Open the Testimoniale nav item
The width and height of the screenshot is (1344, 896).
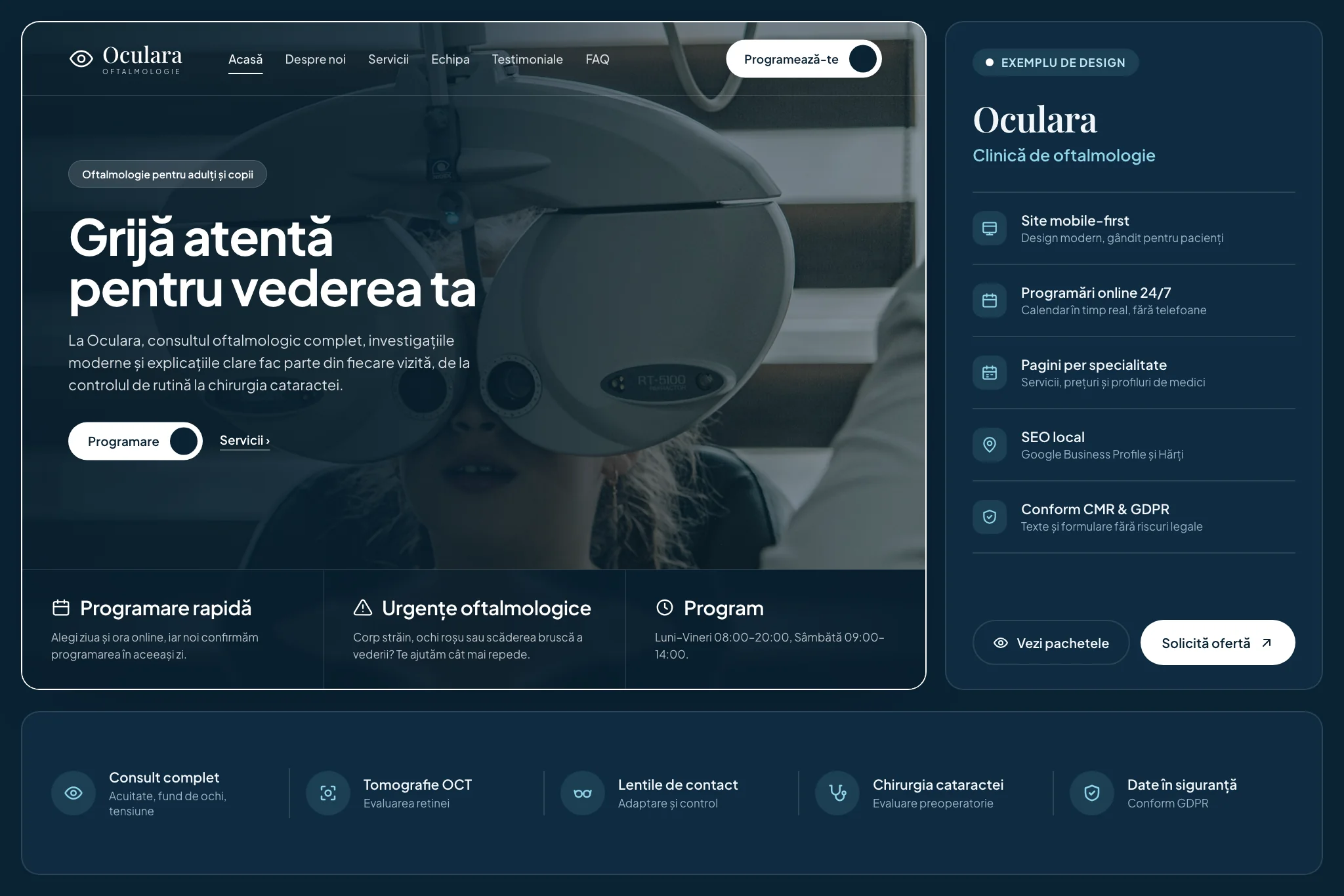[528, 59]
